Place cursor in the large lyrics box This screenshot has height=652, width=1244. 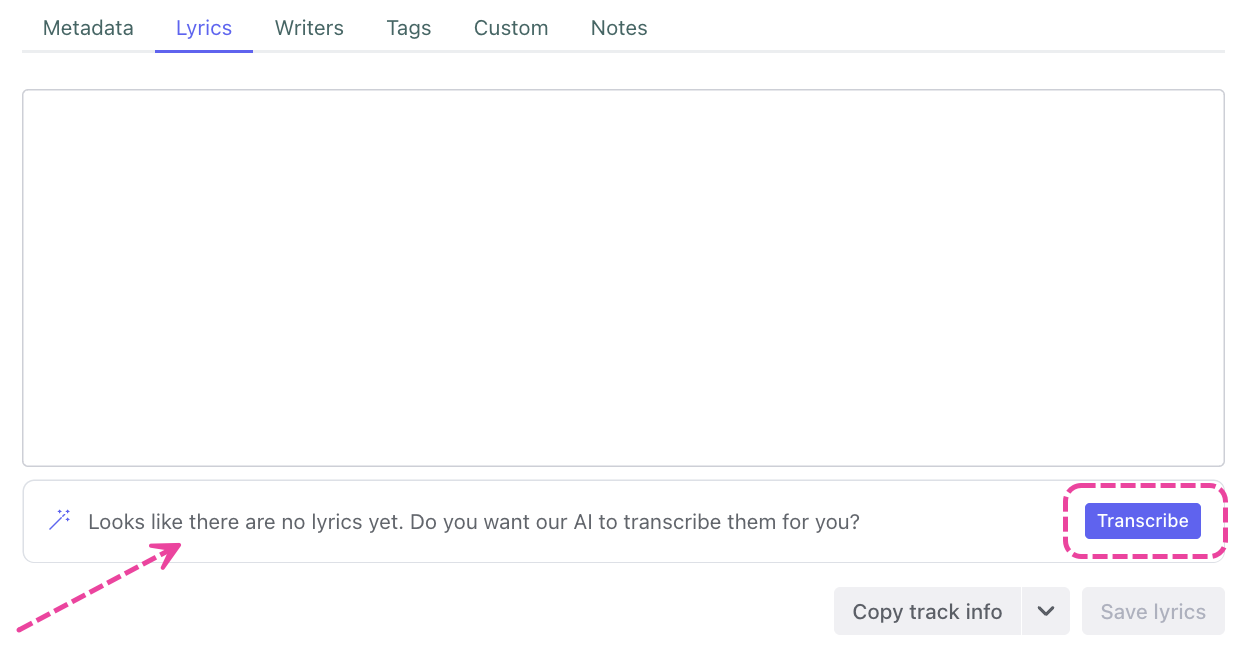tap(623, 277)
